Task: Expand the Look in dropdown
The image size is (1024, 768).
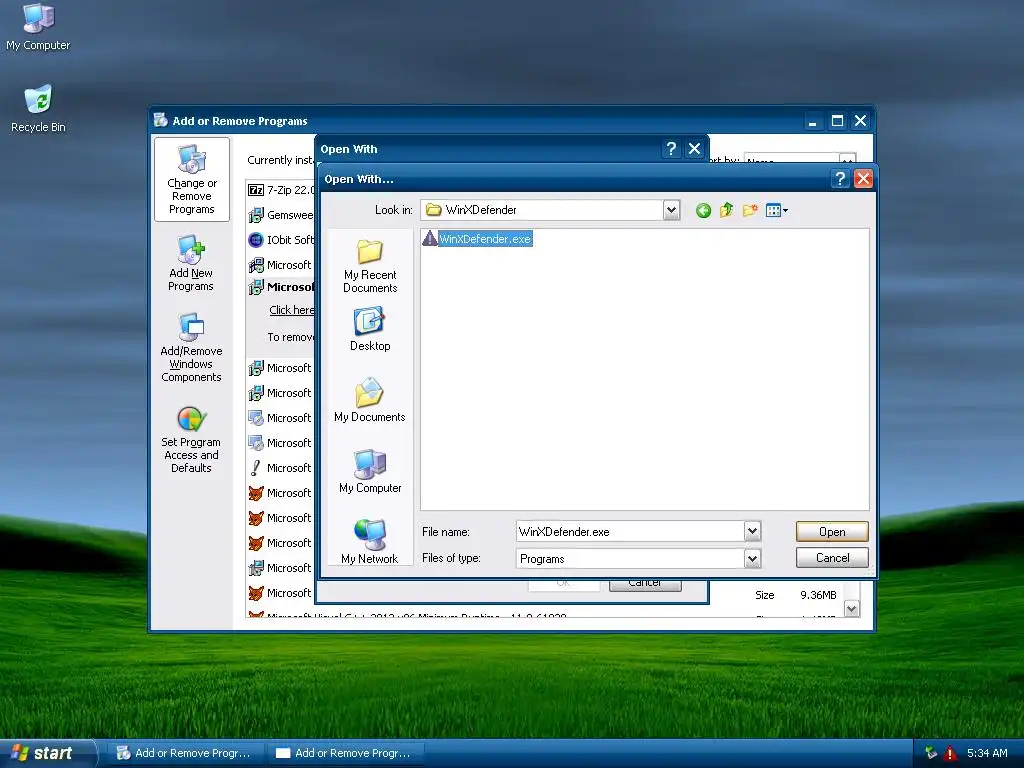Action: click(x=671, y=210)
